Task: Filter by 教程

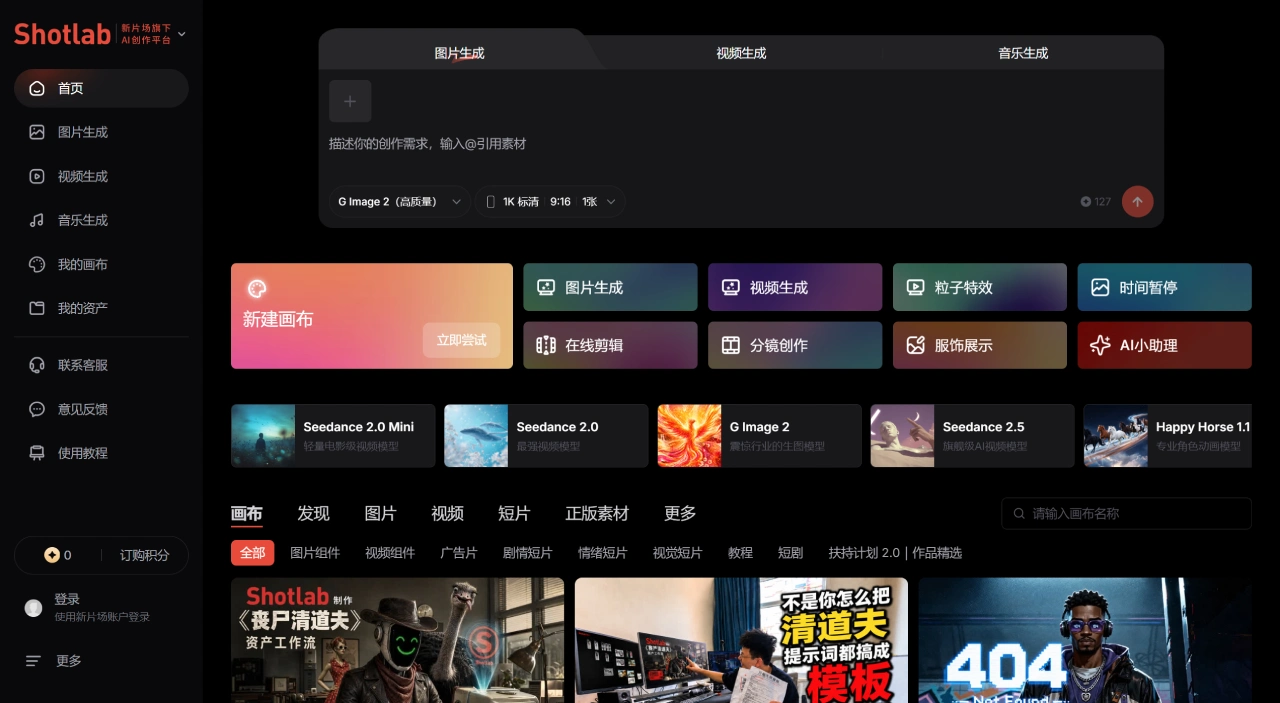Action: 740,553
